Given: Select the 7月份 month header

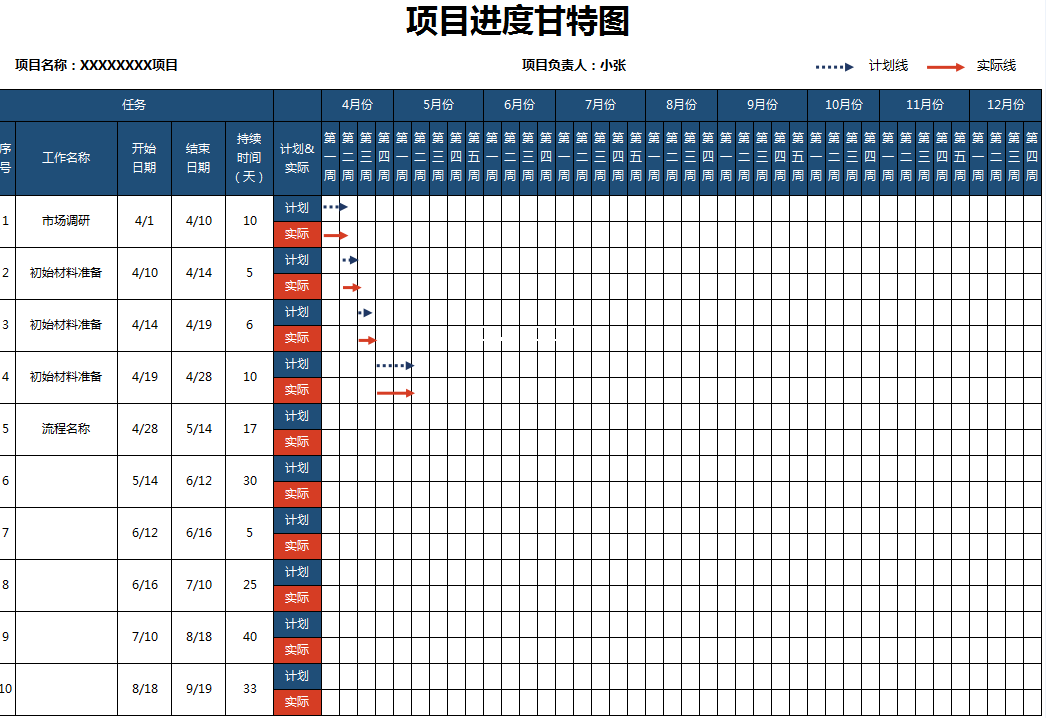Looking at the screenshot, I should pyautogui.click(x=600, y=104).
